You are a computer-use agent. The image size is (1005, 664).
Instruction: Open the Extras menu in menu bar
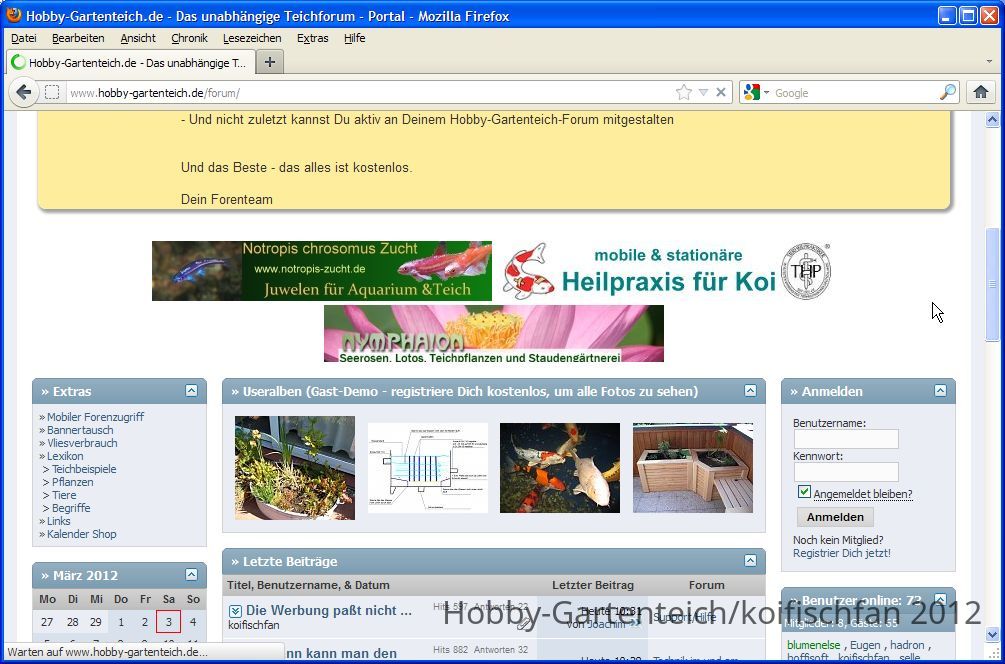click(x=313, y=38)
